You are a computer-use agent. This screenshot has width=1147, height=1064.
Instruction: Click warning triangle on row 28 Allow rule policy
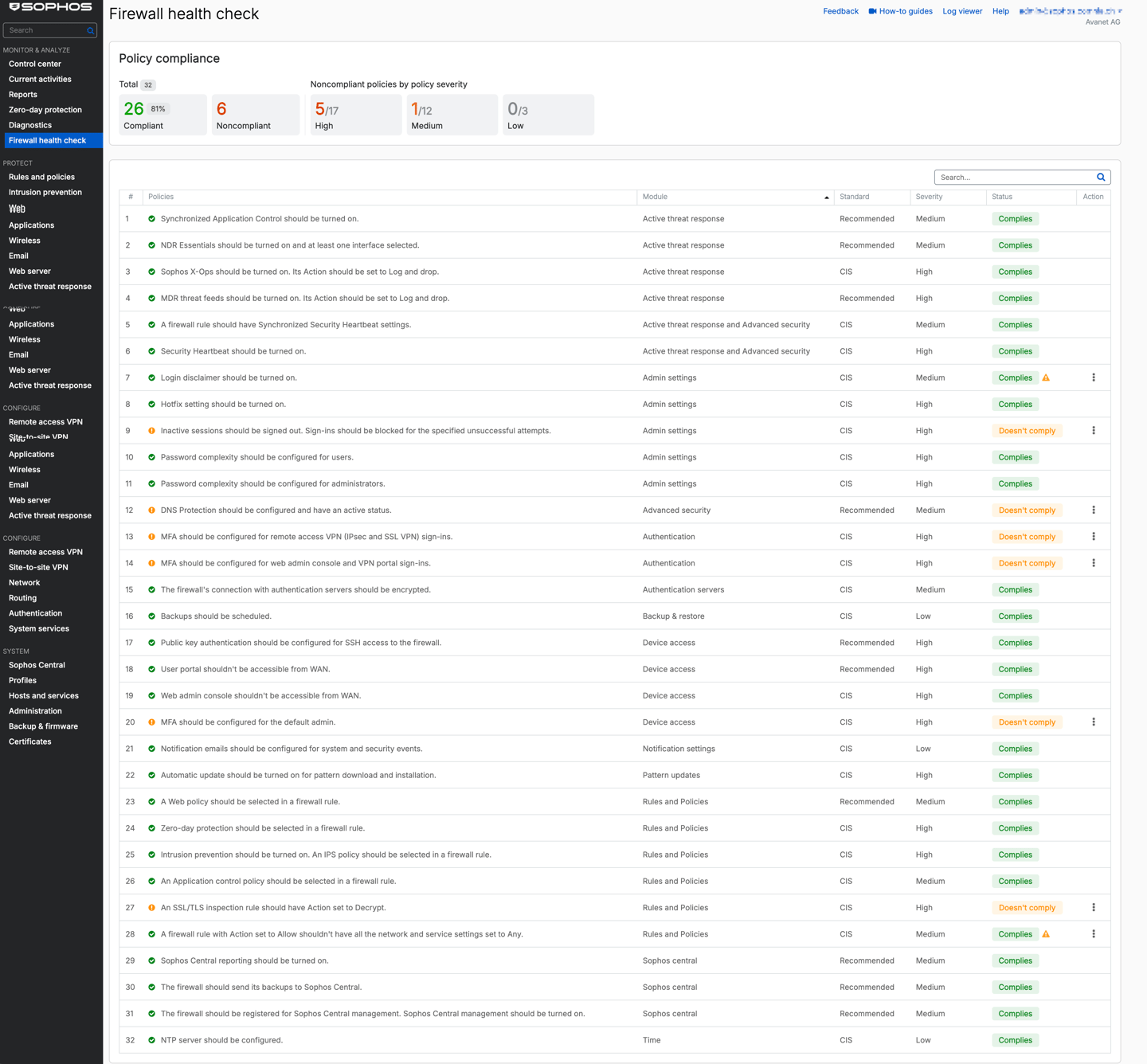click(1046, 934)
